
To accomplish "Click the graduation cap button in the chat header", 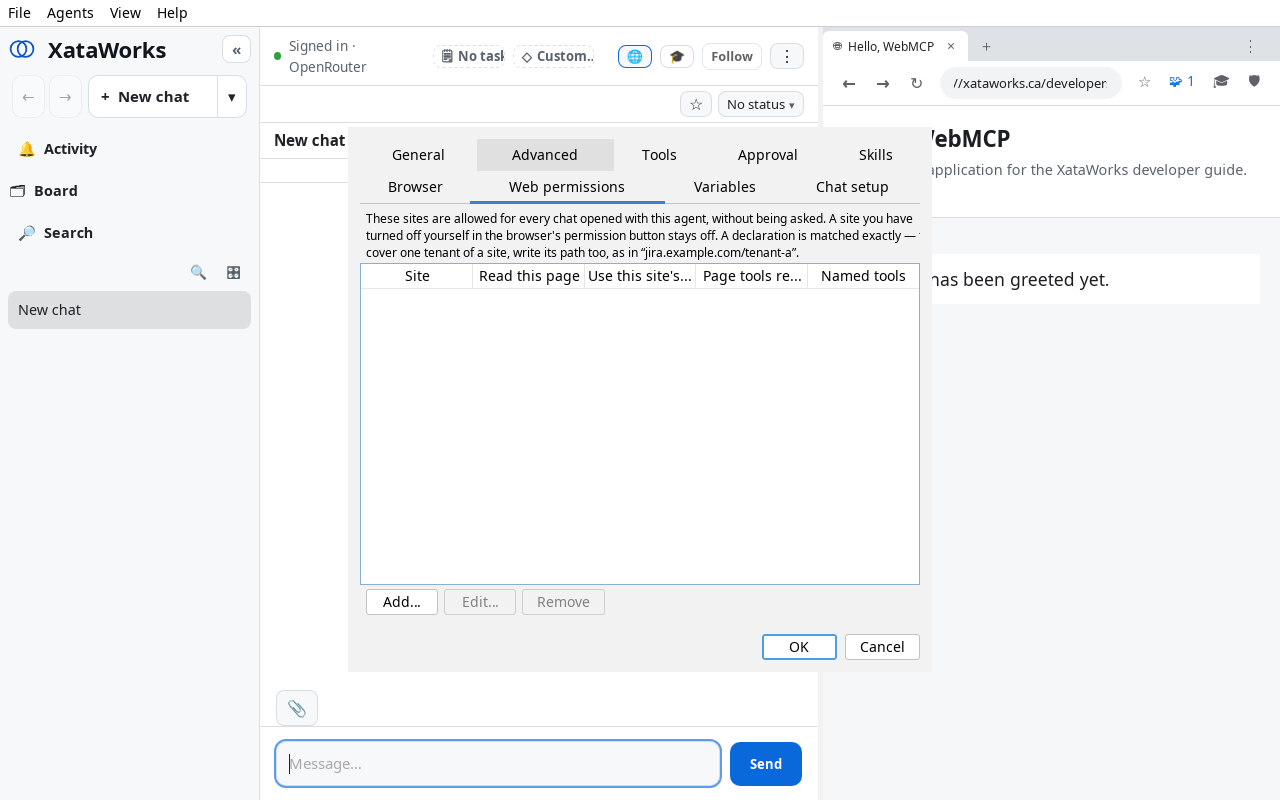I will tap(677, 56).
